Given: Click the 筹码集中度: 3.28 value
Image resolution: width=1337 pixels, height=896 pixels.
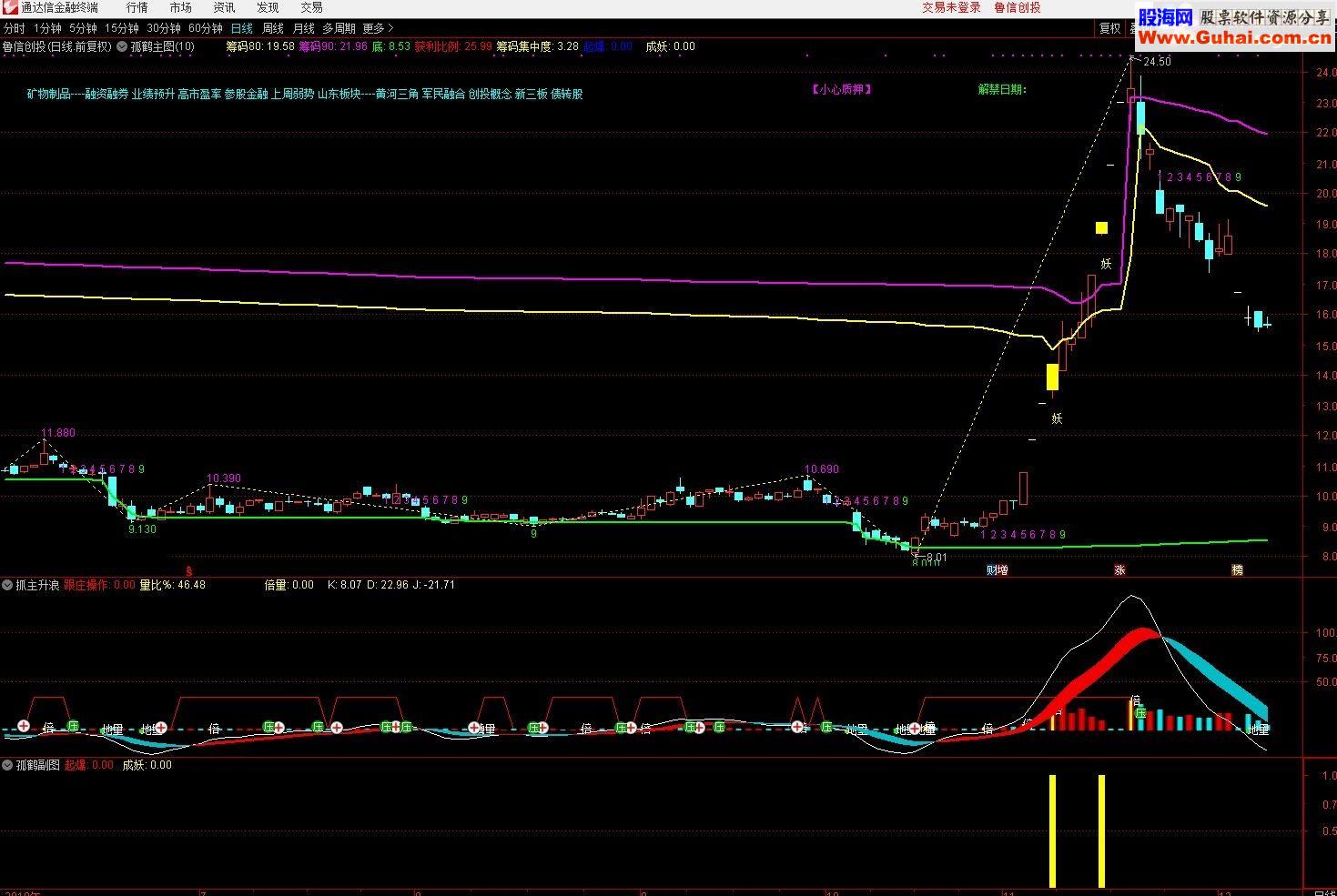Looking at the screenshot, I should click(537, 46).
